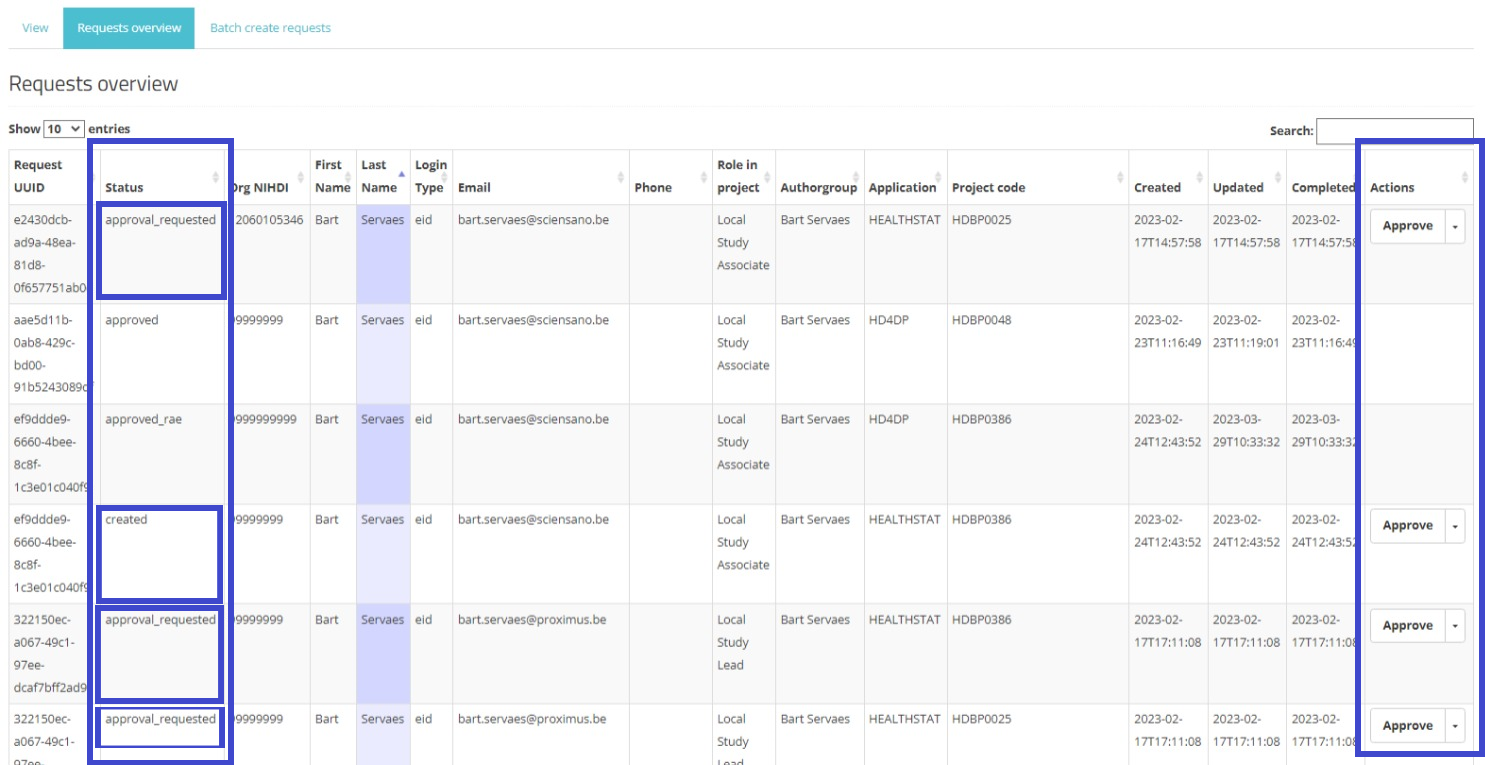Open the Batch create requests tab
Image resolution: width=1491 pixels, height=765 pixels.
(x=270, y=28)
